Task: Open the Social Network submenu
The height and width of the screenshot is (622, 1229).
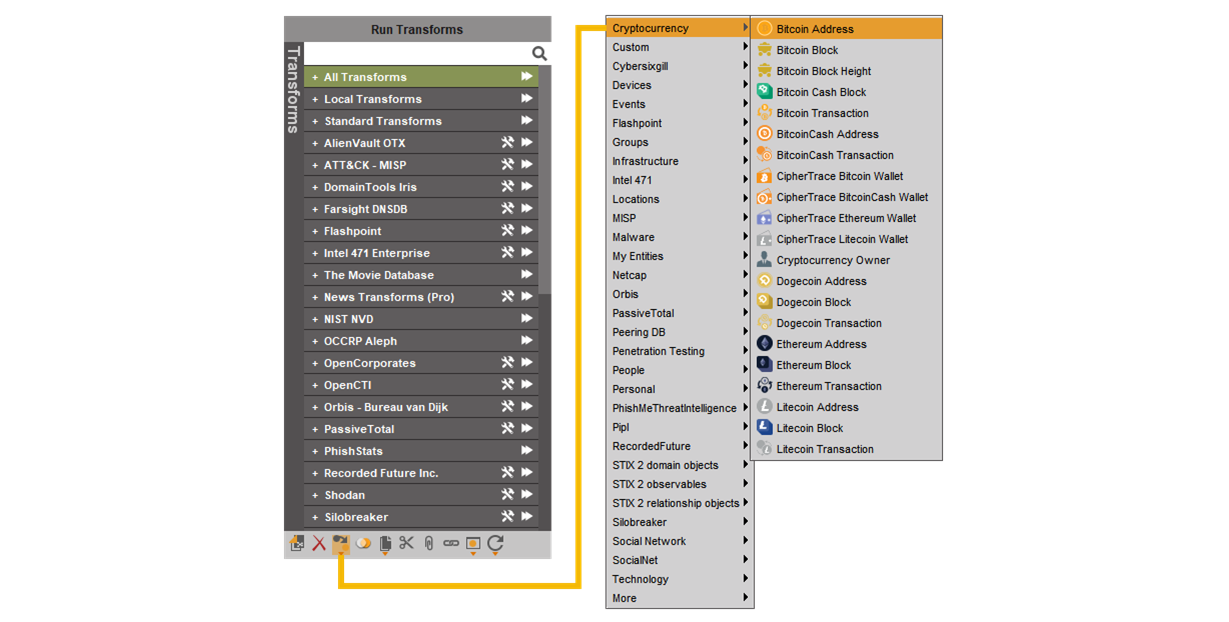Action: [x=679, y=541]
